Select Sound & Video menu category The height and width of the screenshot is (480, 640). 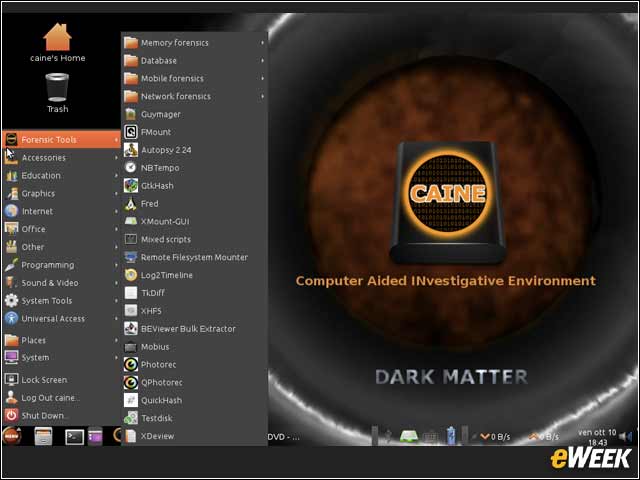tap(62, 283)
